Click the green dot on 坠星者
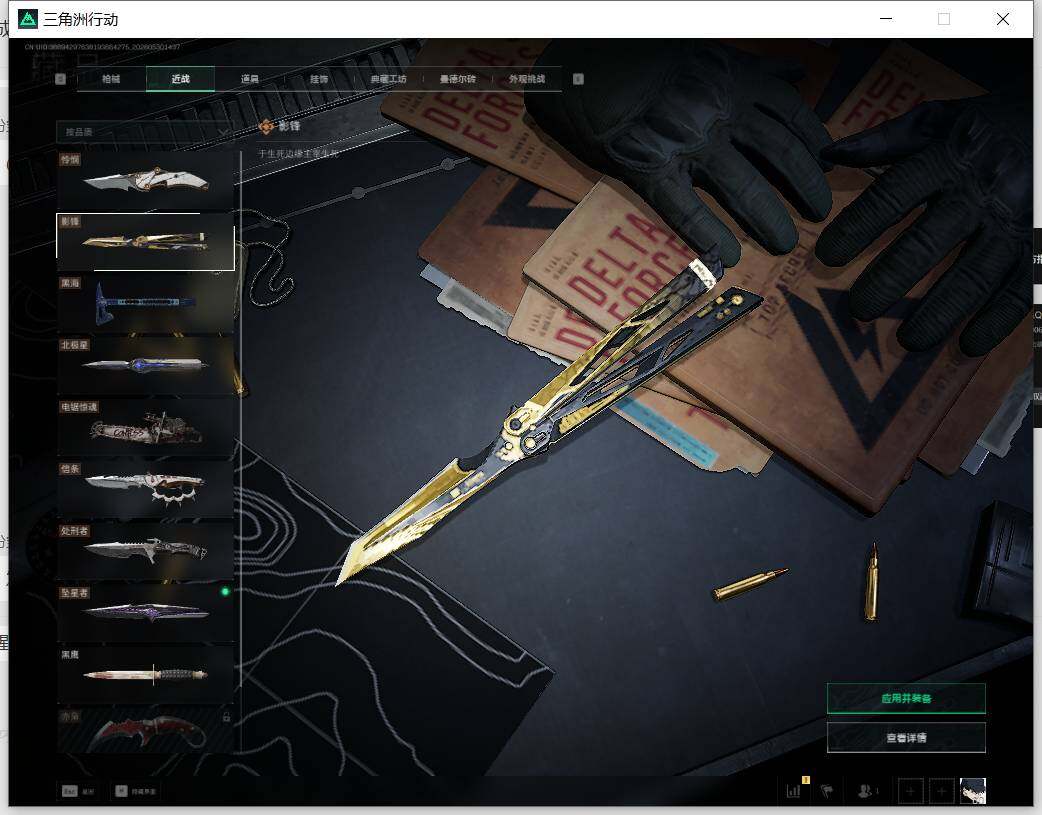Viewport: 1042px width, 815px height. click(x=225, y=592)
